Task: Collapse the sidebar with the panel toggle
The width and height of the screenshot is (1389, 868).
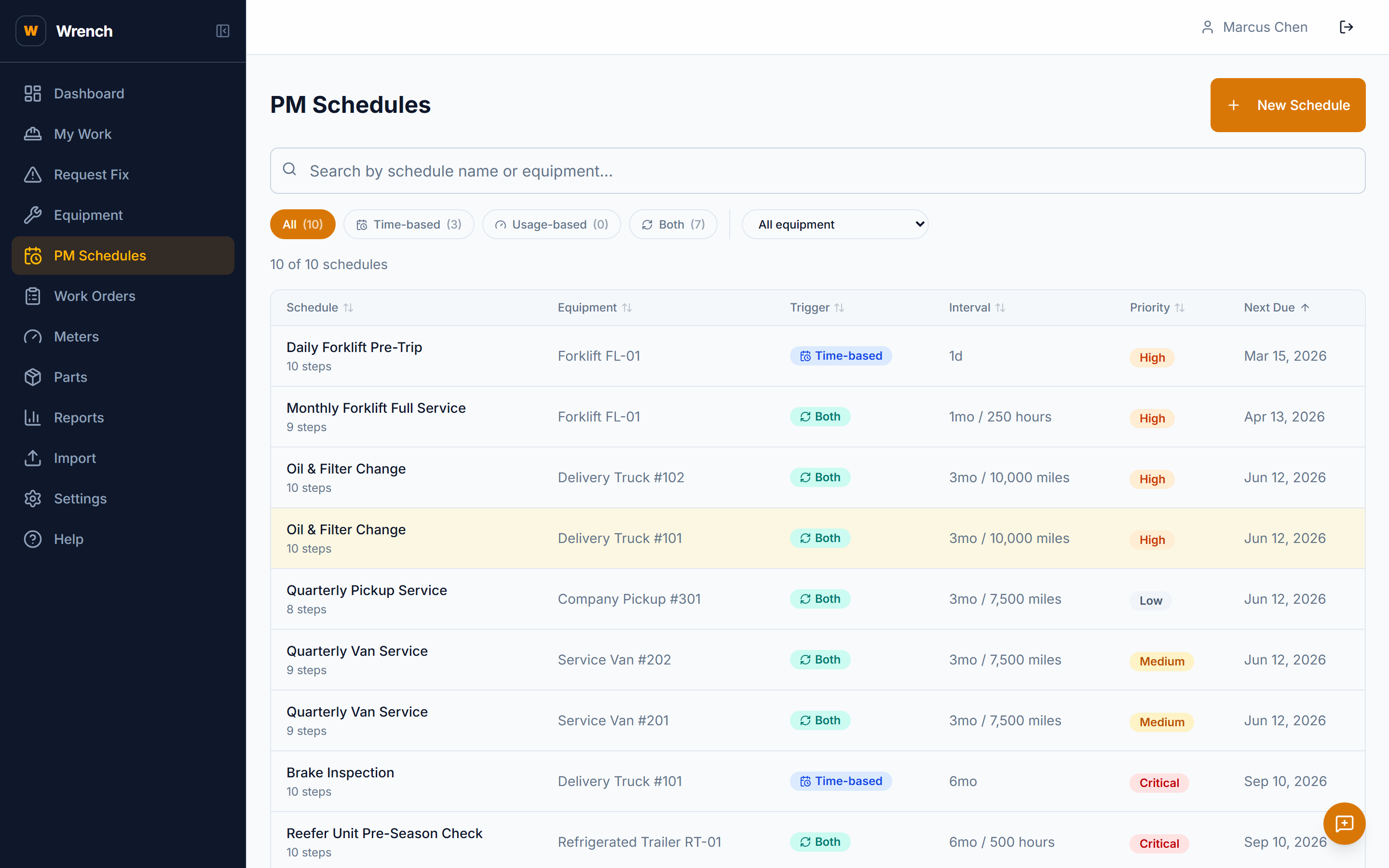Action: point(223,31)
